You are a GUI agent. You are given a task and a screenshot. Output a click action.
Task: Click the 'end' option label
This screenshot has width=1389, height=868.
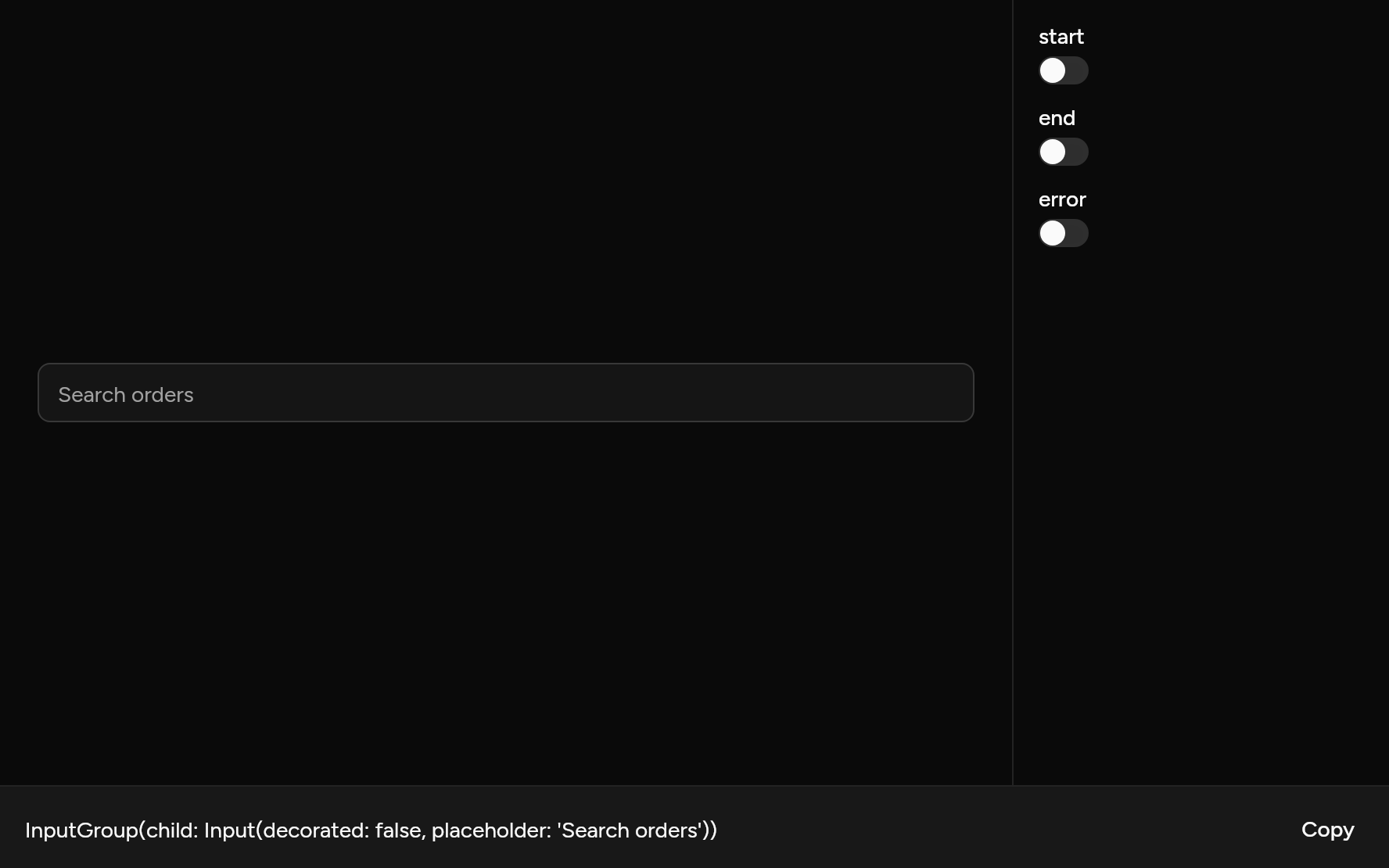[x=1057, y=118]
